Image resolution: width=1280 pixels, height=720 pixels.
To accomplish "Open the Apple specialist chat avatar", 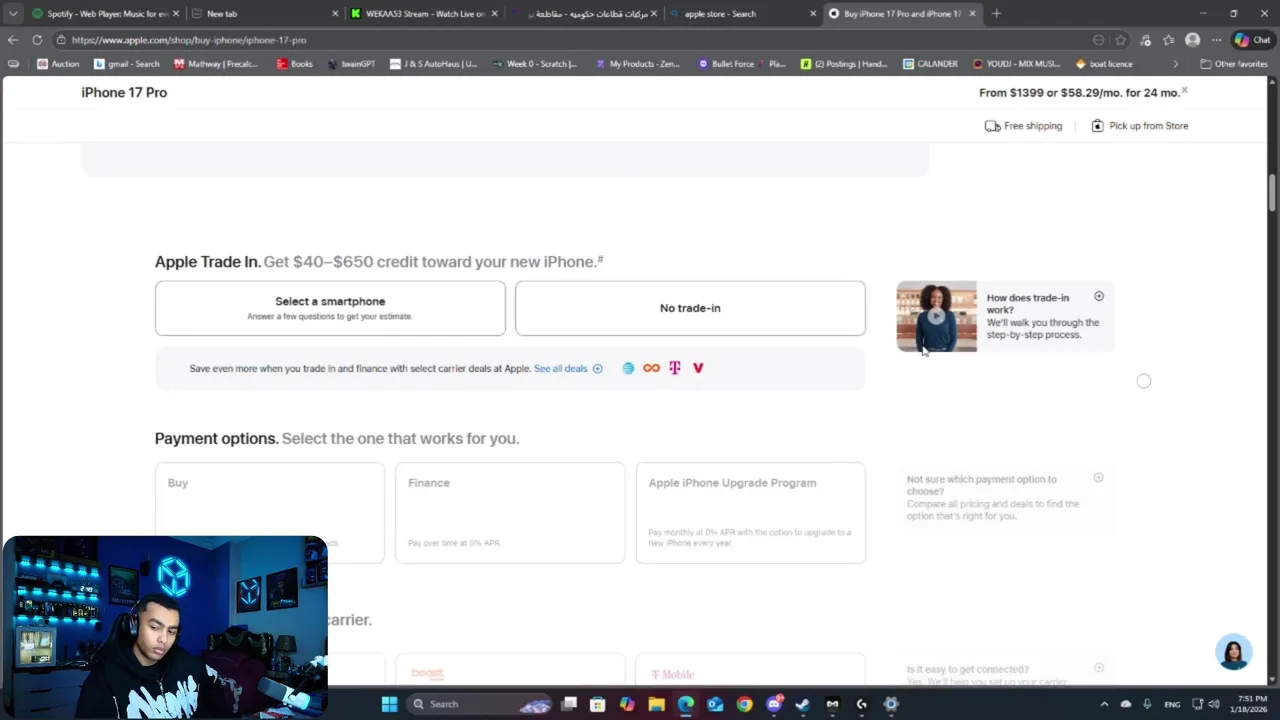I will [1233, 652].
